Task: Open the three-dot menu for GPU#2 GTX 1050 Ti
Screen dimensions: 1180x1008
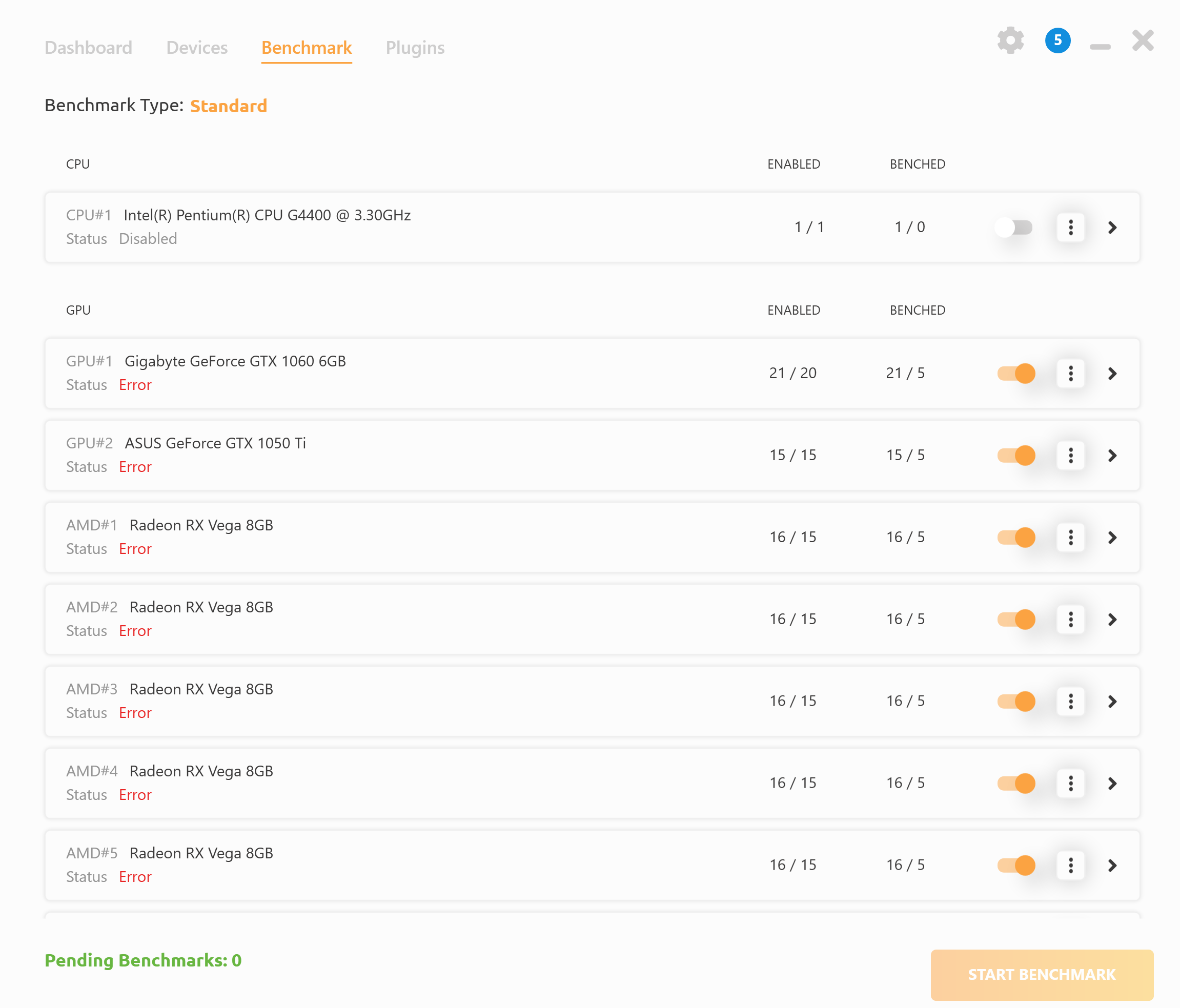Action: [x=1071, y=456]
